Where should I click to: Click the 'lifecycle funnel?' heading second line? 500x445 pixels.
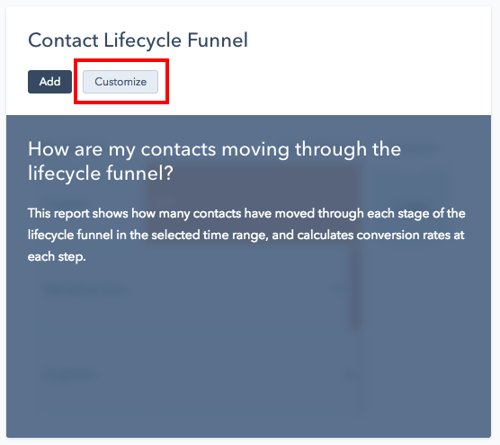tap(101, 173)
